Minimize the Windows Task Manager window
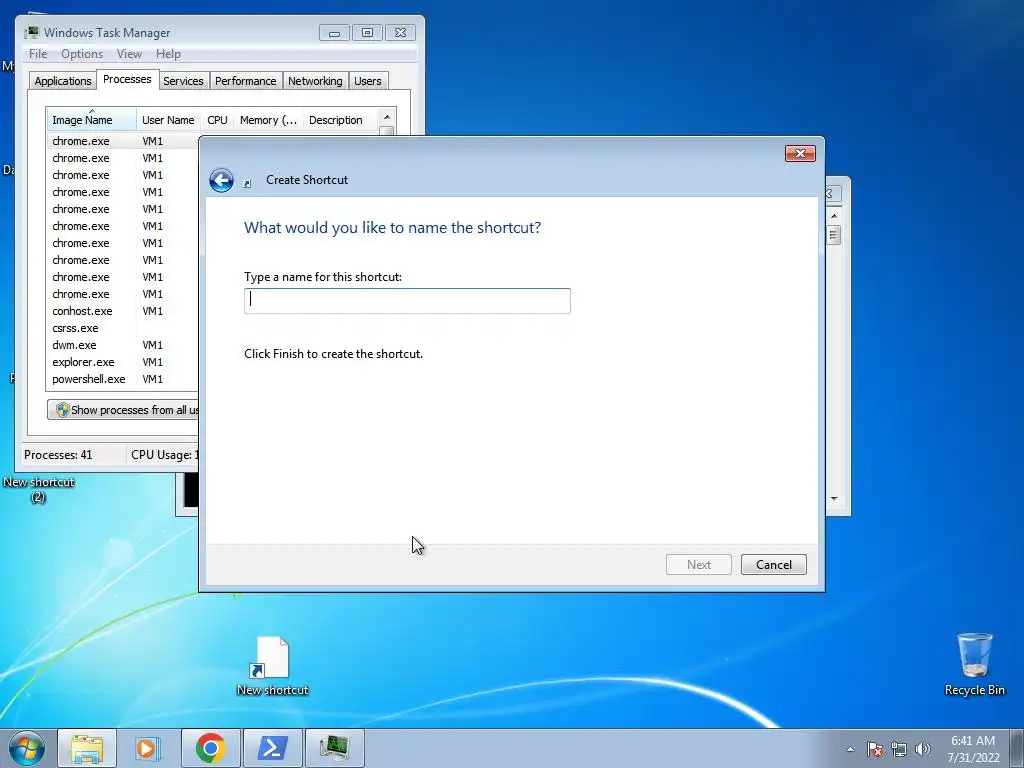1024x768 pixels. tap(334, 33)
